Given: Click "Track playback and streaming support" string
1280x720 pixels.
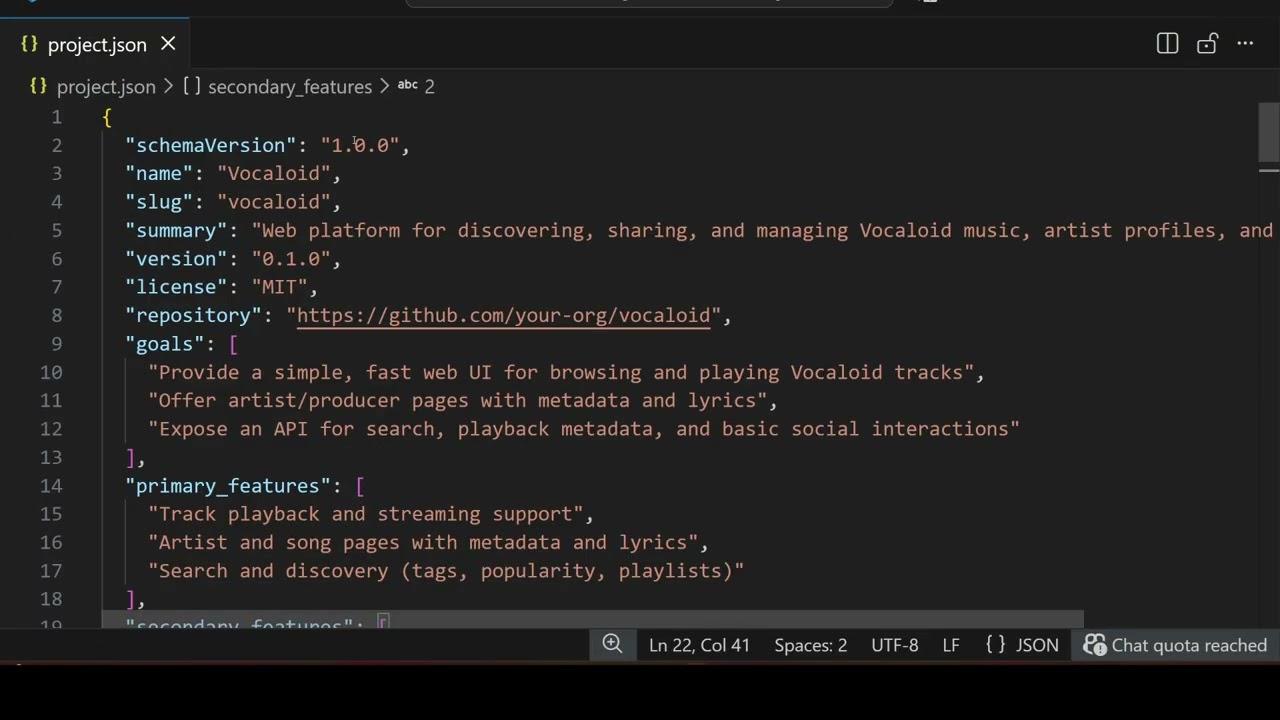Looking at the screenshot, I should coord(366,514).
